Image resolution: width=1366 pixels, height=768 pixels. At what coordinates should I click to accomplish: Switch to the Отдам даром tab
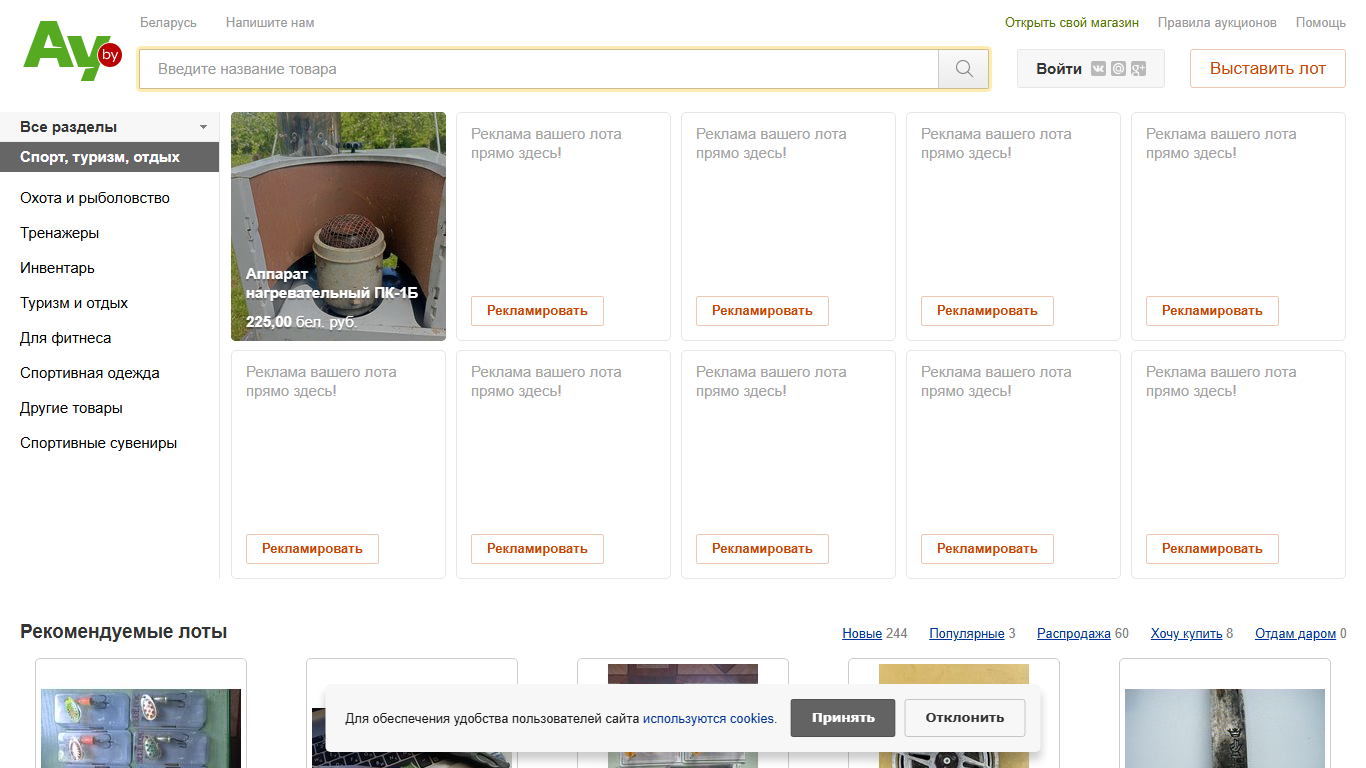pyautogui.click(x=1295, y=633)
